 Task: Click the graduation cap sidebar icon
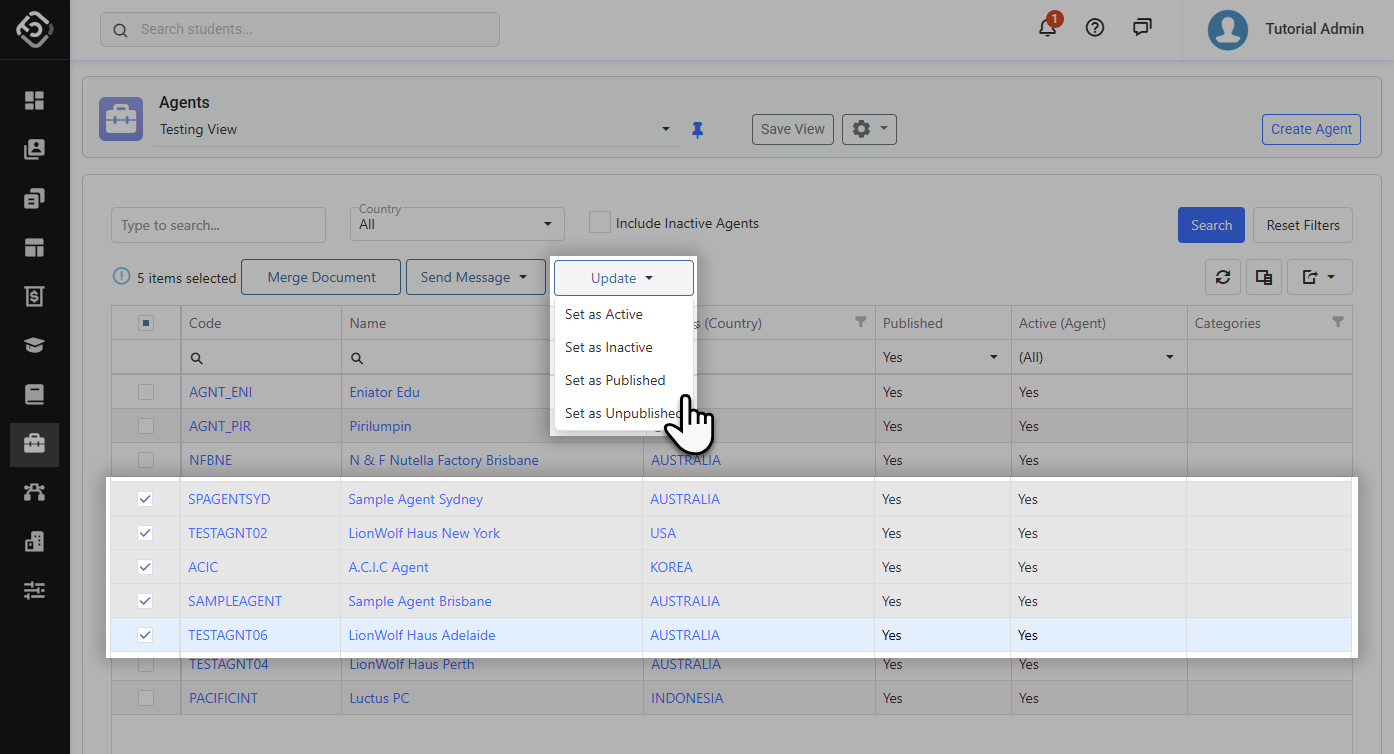coord(35,346)
